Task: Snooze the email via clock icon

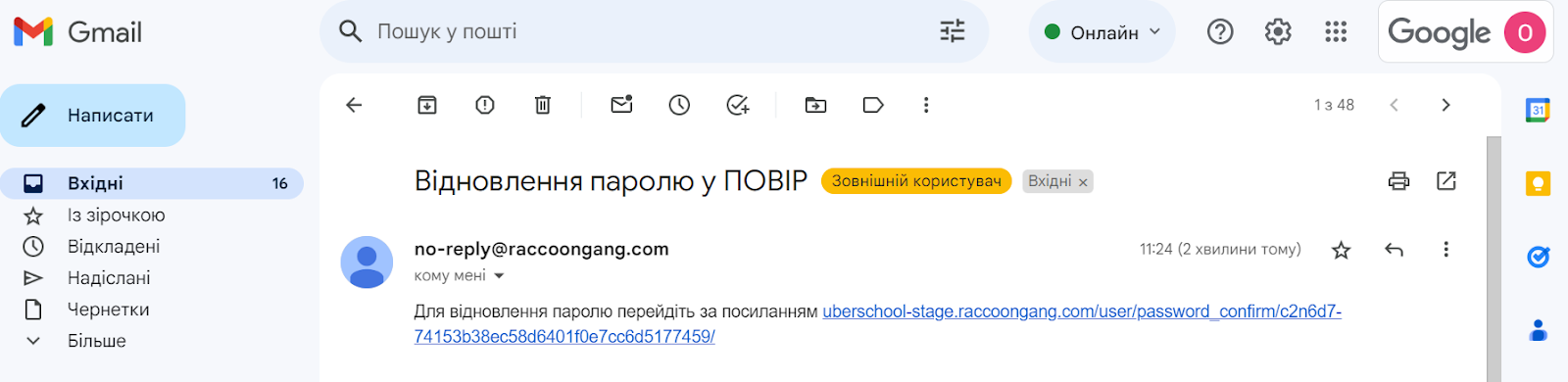Action: [679, 105]
